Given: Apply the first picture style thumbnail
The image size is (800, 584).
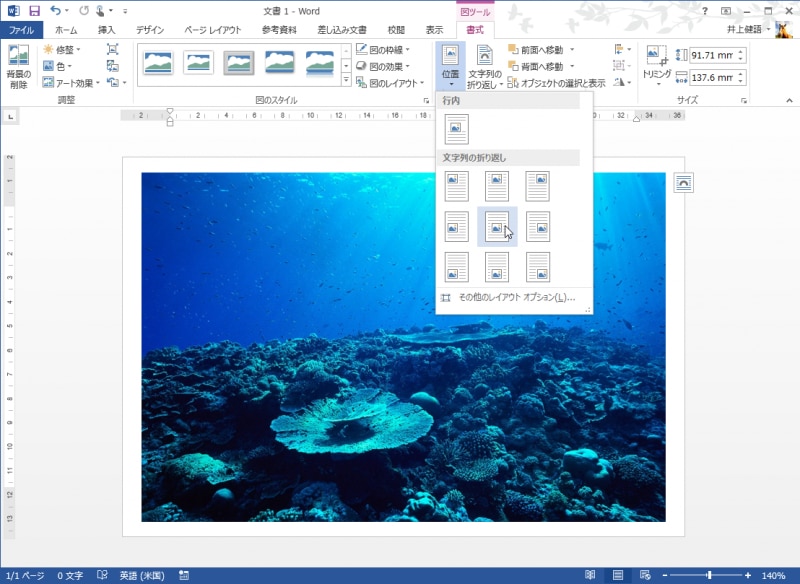Looking at the screenshot, I should [159, 63].
